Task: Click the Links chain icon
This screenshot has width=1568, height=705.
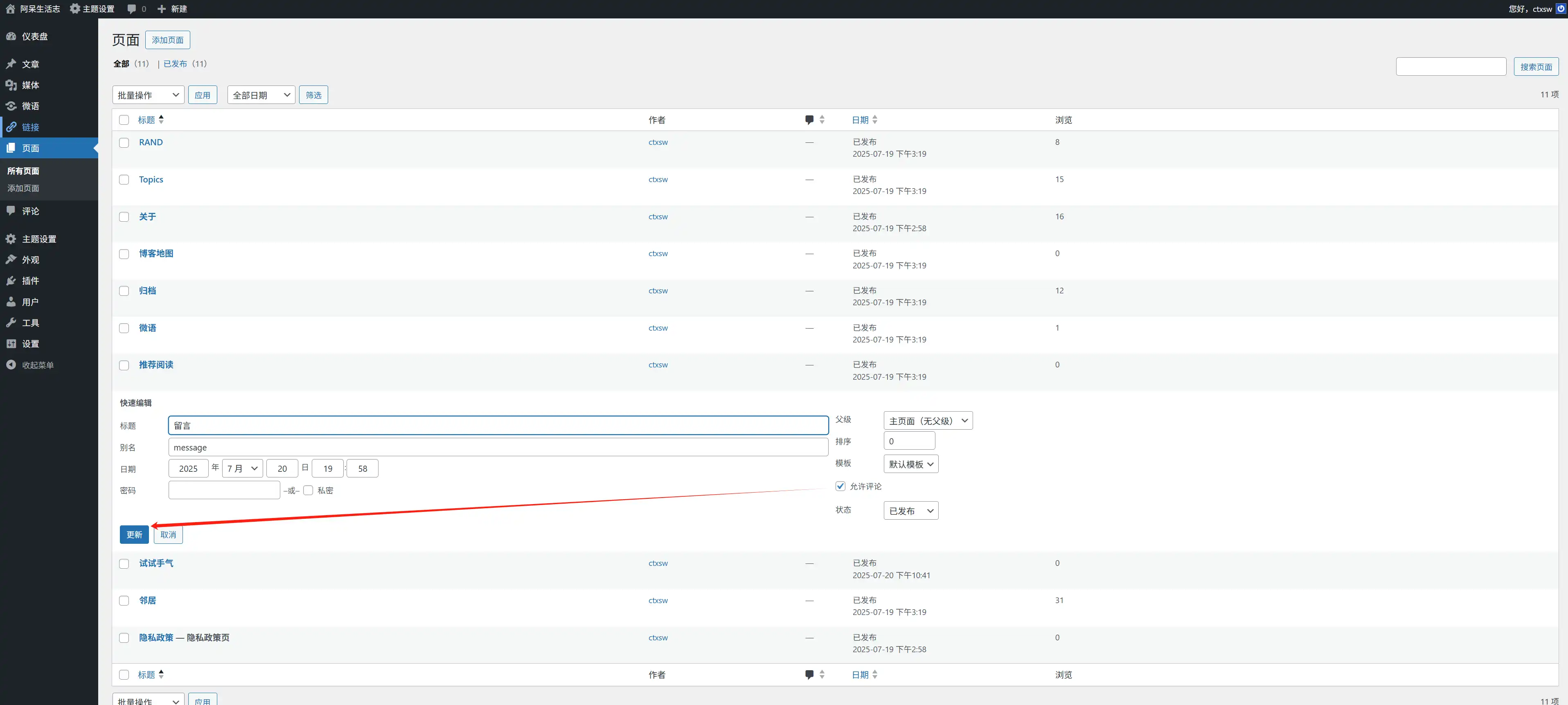Action: 11,127
